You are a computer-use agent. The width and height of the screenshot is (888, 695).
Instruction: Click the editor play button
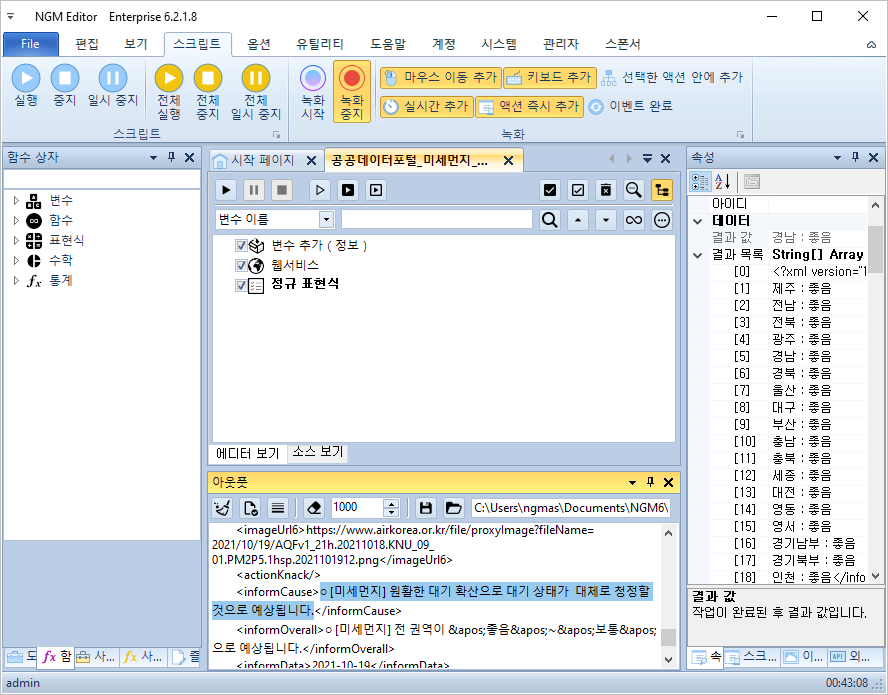[226, 190]
